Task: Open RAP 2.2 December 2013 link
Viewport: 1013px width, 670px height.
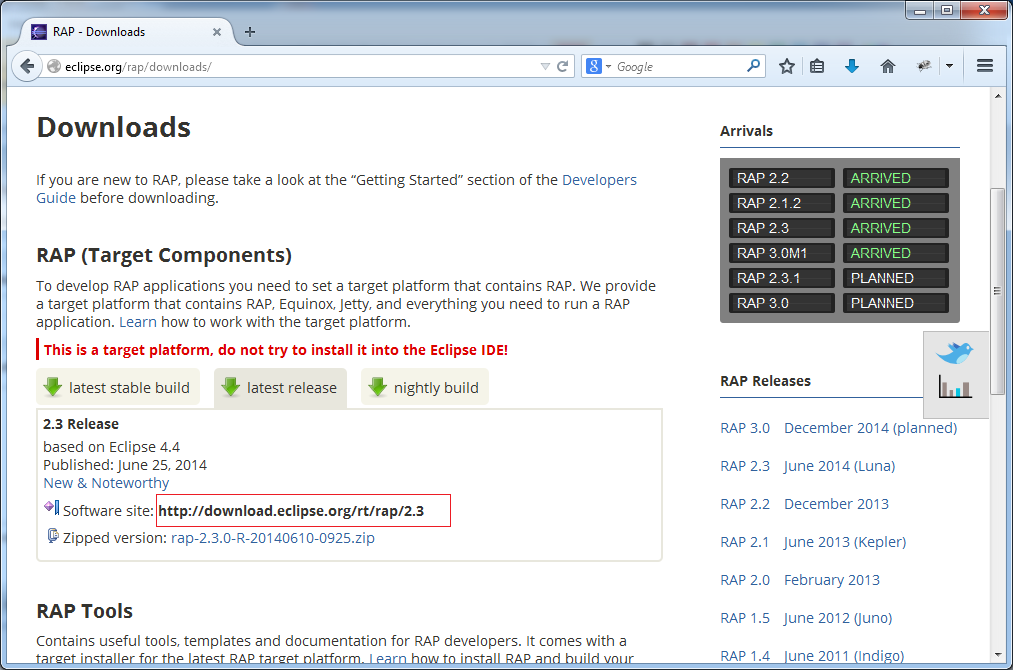Action: [x=804, y=504]
